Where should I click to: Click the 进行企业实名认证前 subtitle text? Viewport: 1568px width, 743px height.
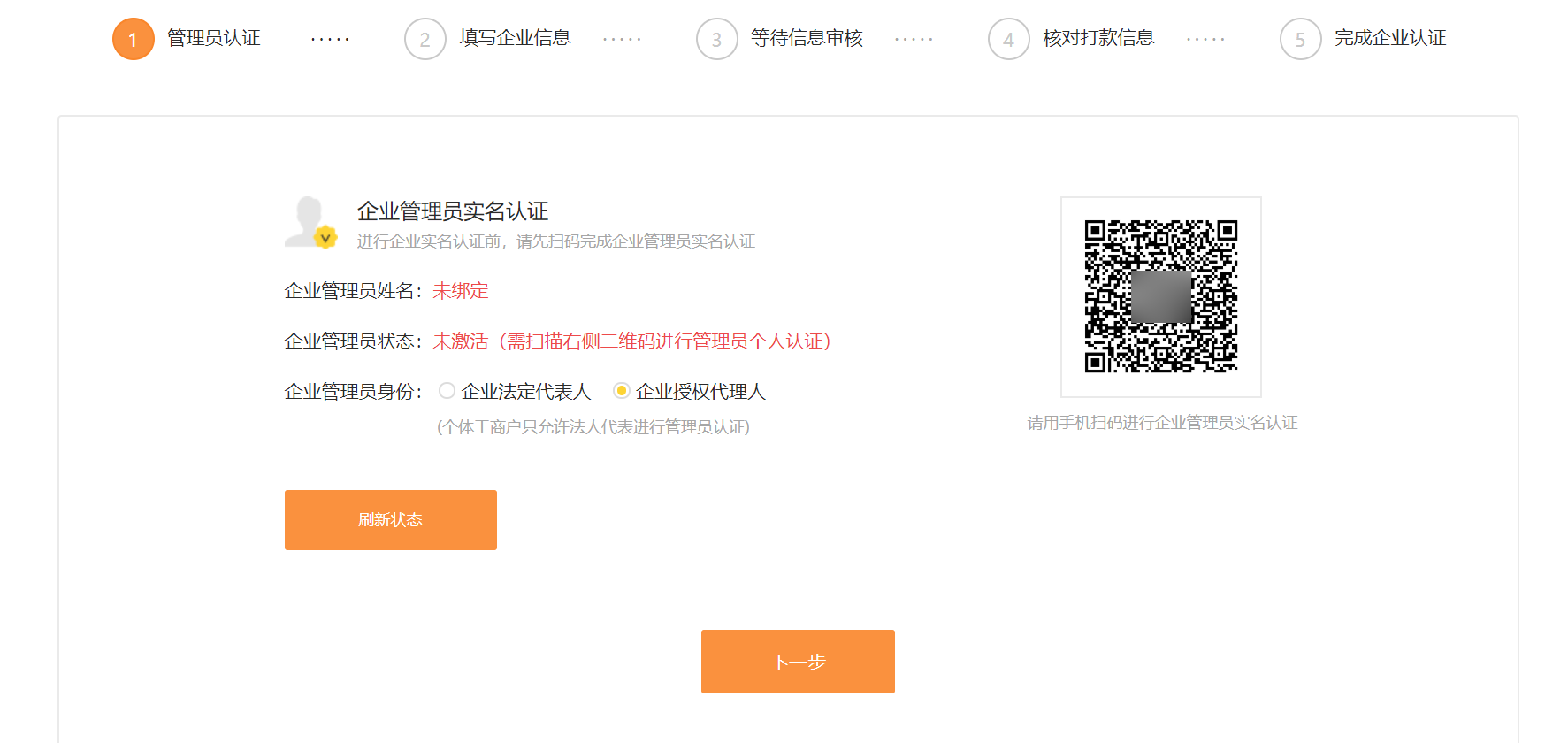[x=556, y=241]
